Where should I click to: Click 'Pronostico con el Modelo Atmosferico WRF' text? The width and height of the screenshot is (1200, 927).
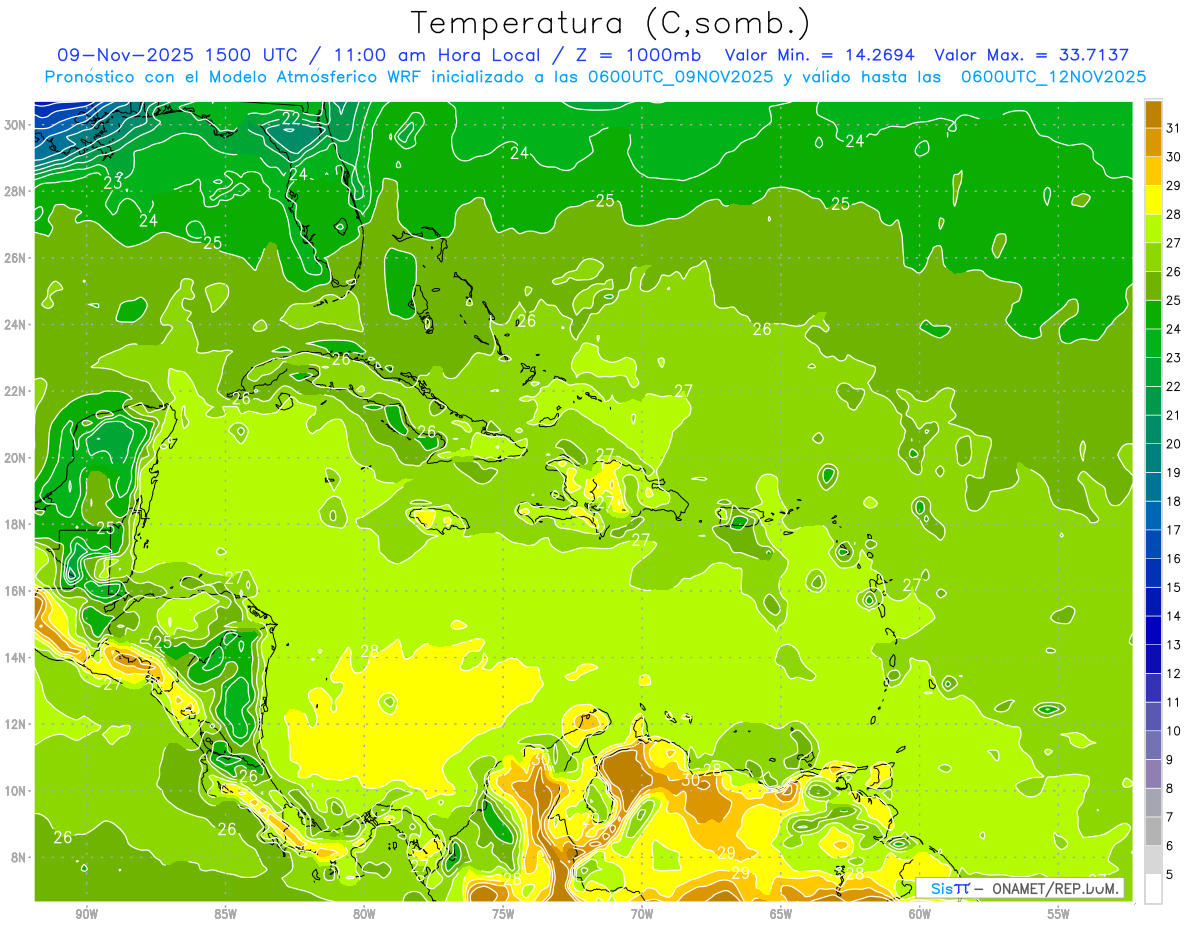[235, 77]
